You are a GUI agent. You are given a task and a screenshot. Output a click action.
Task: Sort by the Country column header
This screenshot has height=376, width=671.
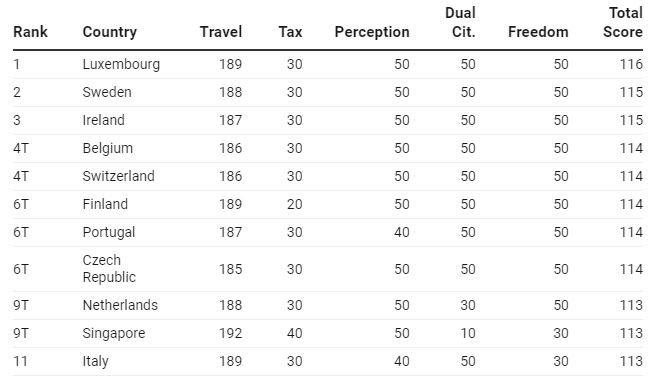coord(110,32)
